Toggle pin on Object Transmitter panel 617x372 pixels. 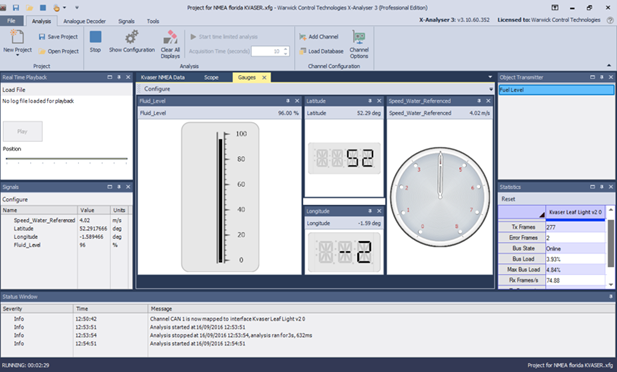click(x=602, y=77)
